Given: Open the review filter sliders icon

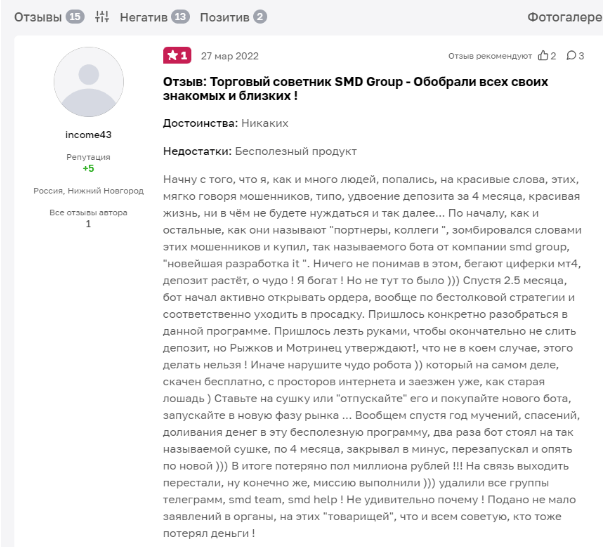Looking at the screenshot, I should tap(102, 17).
